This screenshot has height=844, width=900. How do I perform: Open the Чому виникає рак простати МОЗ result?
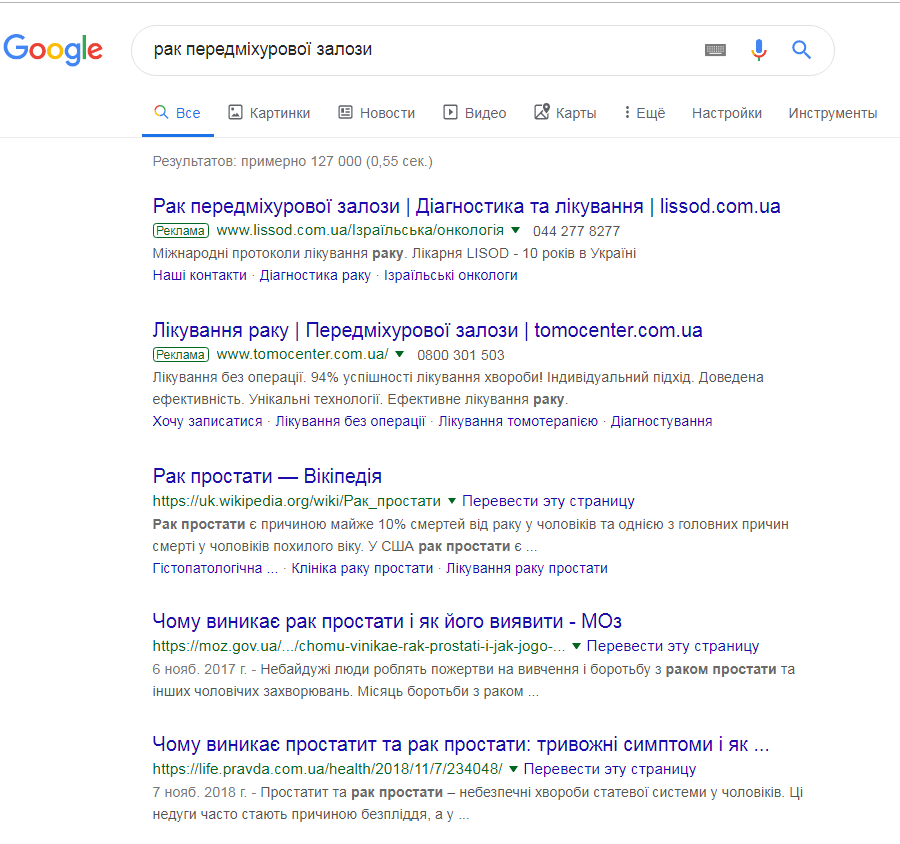click(x=387, y=621)
